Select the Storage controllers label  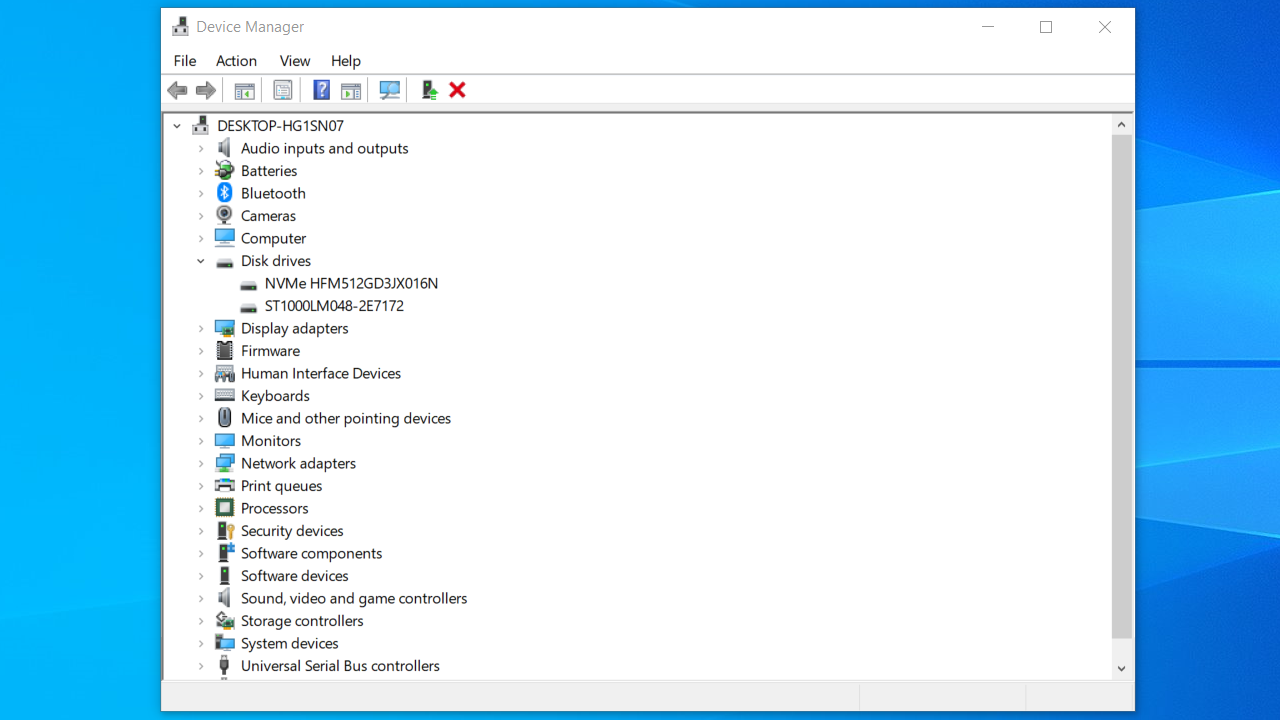click(302, 621)
